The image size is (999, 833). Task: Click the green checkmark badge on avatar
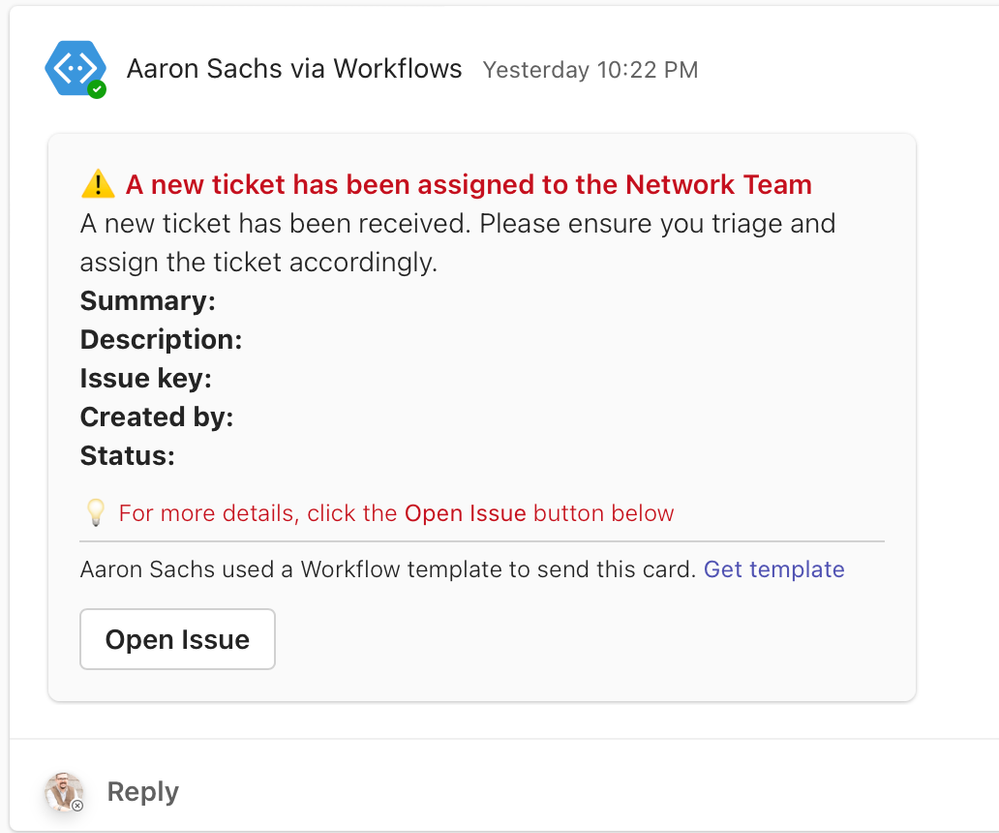(x=97, y=90)
